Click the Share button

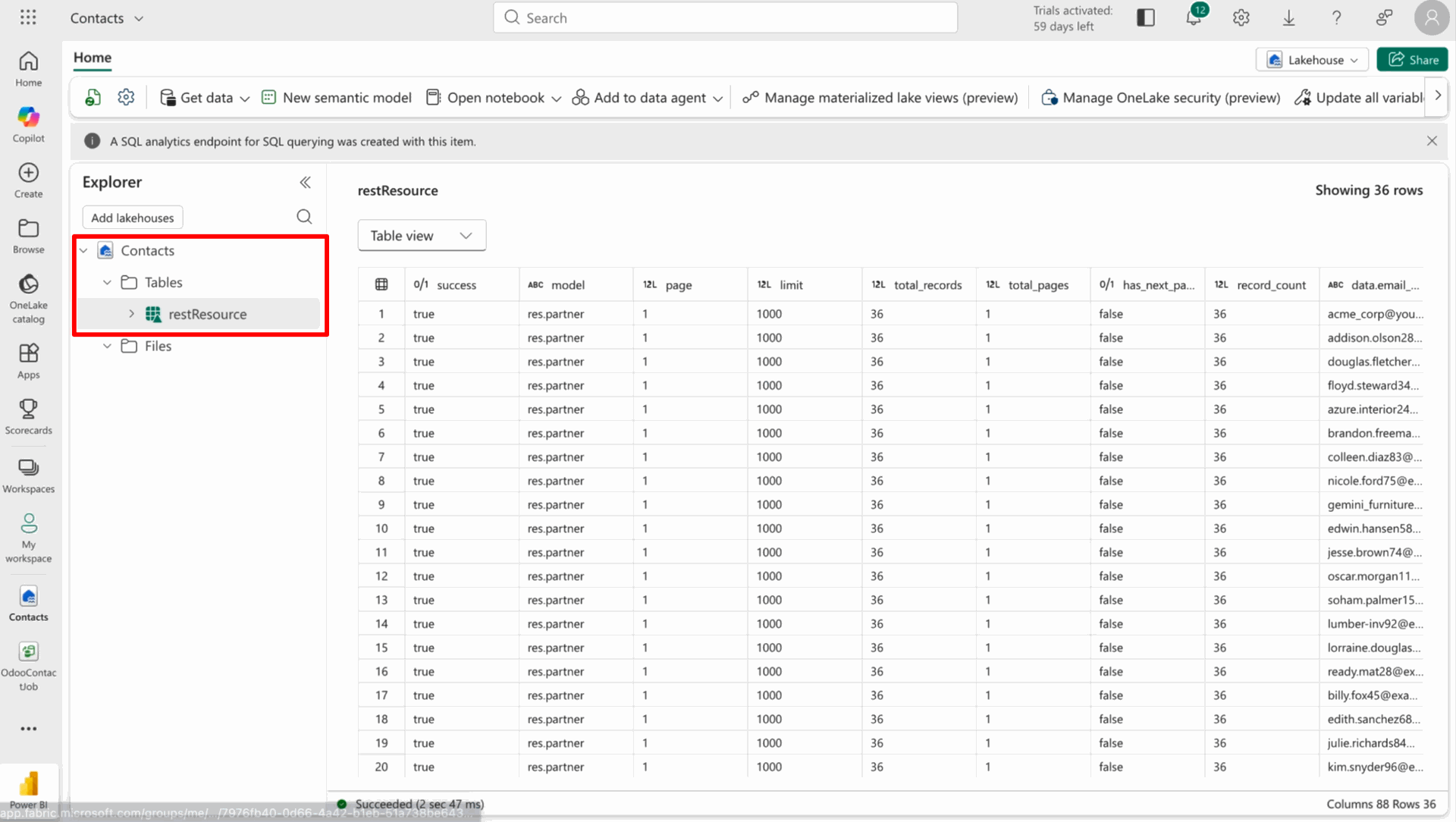(x=1412, y=60)
